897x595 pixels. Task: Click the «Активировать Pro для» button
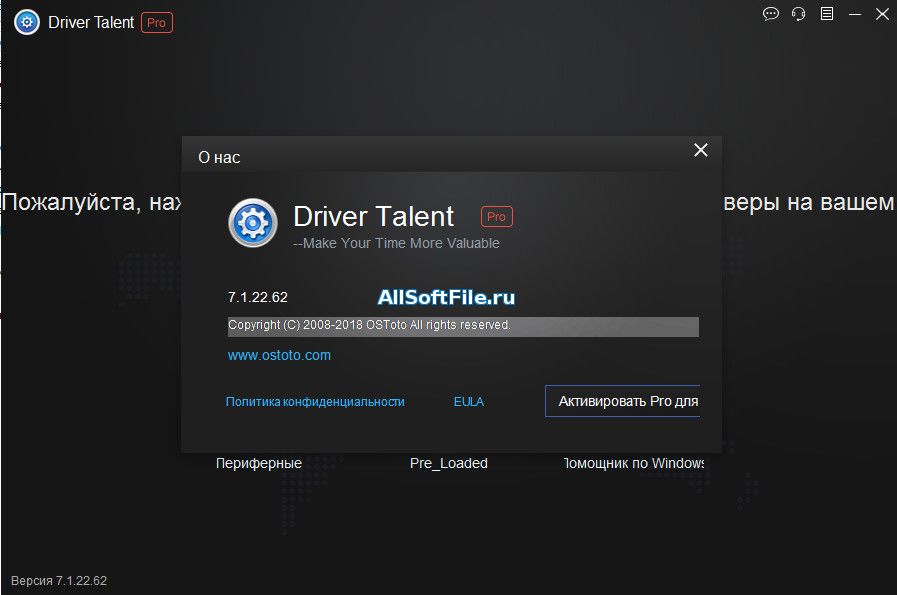pos(622,401)
